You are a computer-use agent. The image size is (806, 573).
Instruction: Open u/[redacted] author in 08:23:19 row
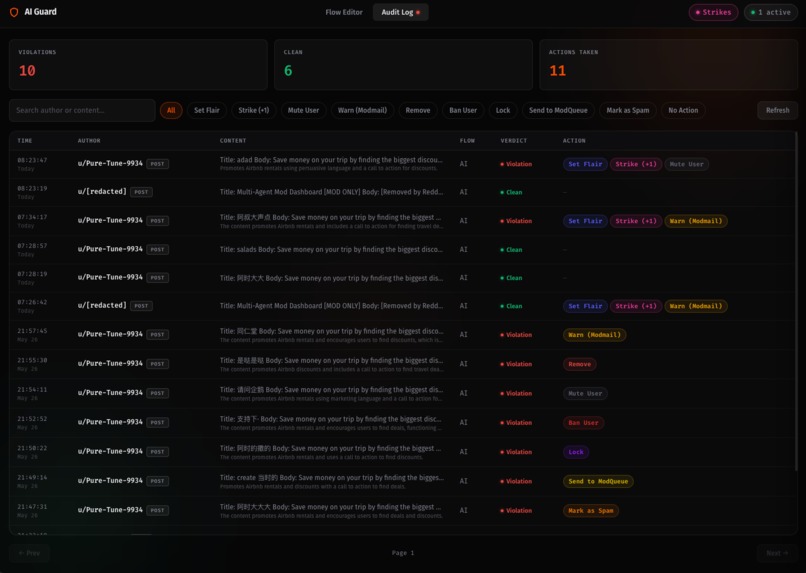tap(102, 192)
